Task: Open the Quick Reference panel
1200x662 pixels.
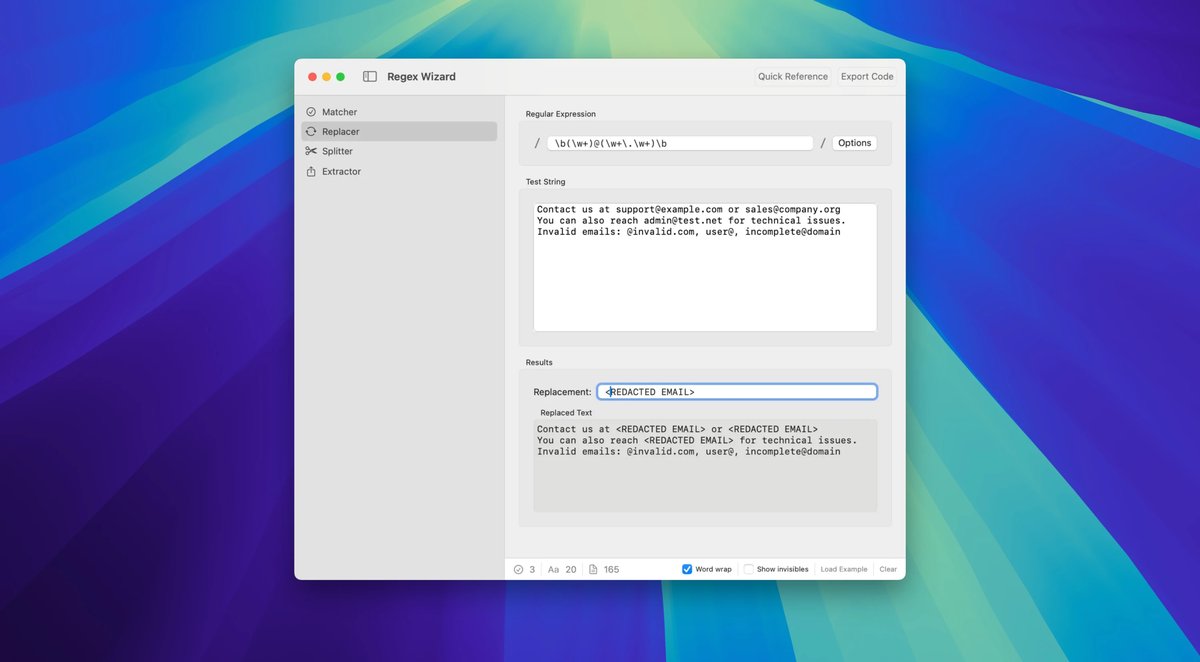Action: tap(792, 76)
